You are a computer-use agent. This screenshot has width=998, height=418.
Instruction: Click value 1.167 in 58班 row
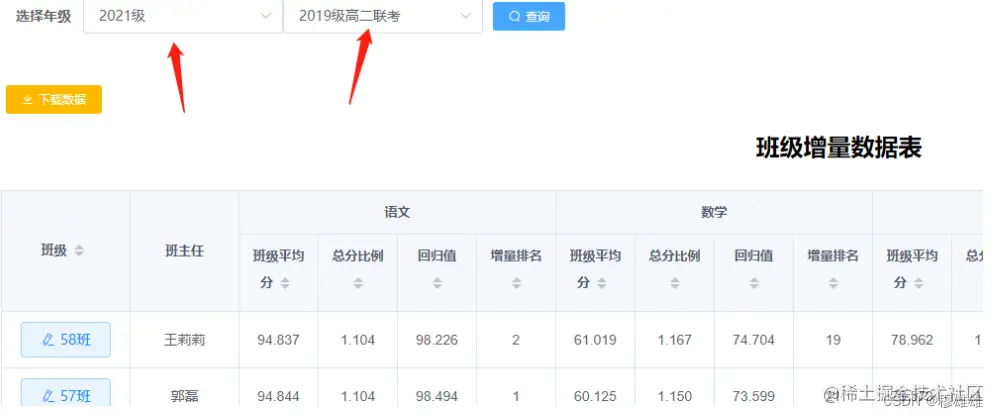pos(675,340)
